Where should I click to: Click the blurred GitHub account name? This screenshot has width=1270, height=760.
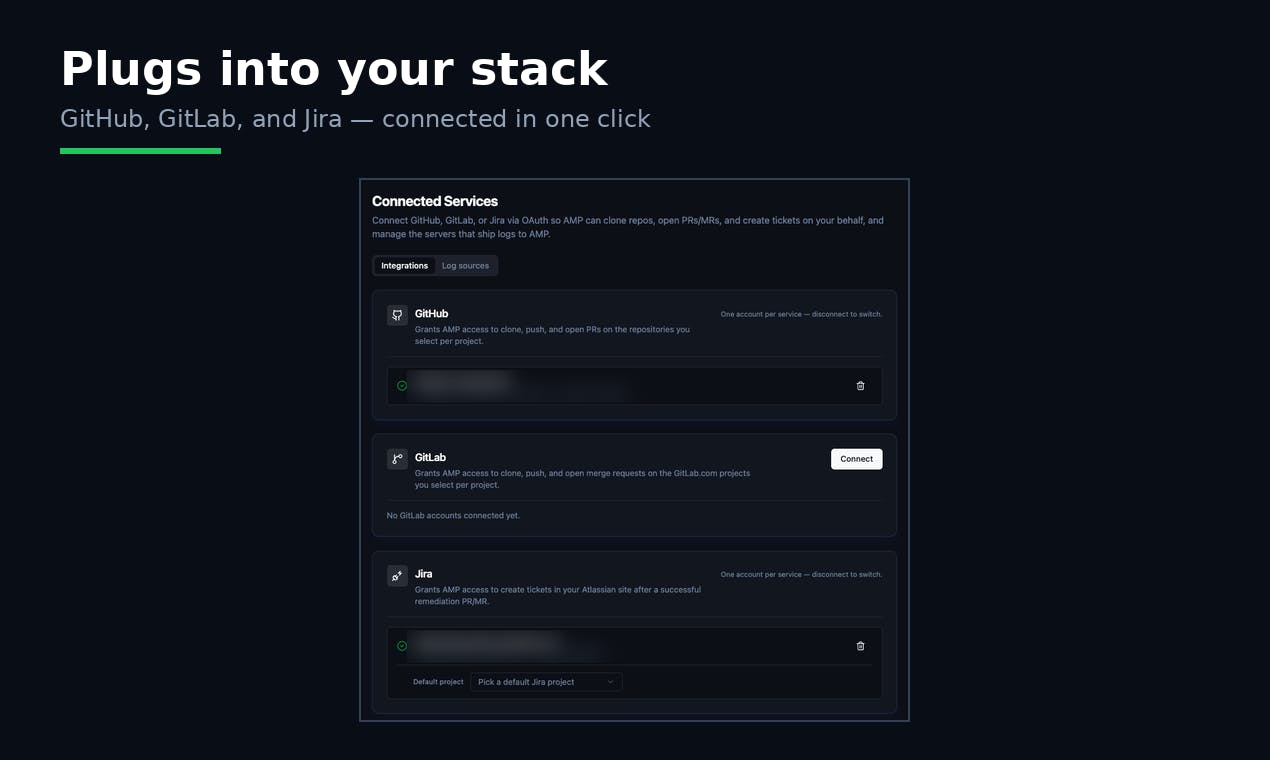(461, 383)
